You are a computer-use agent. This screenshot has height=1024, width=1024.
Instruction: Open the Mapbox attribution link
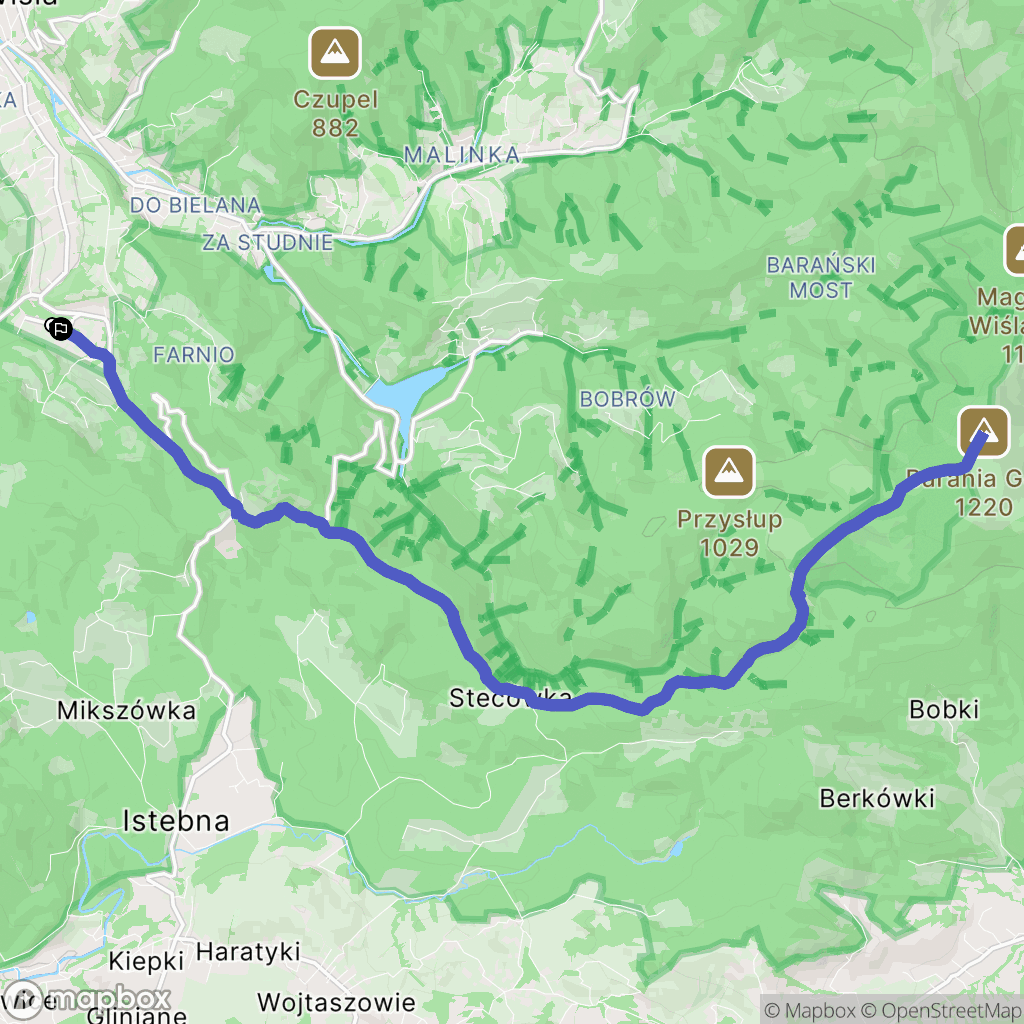coord(811,1010)
